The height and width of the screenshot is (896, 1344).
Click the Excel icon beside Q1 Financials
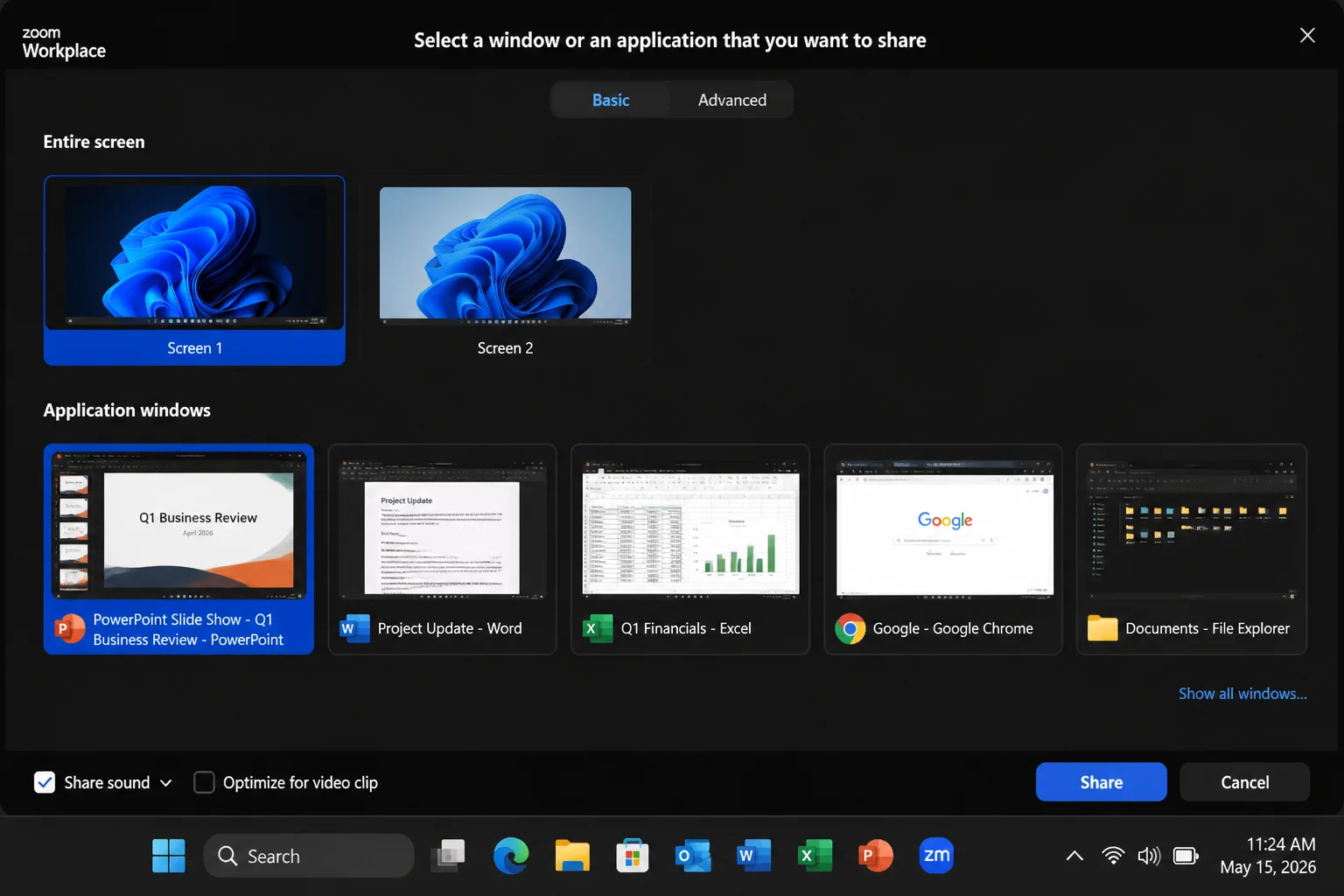[598, 628]
